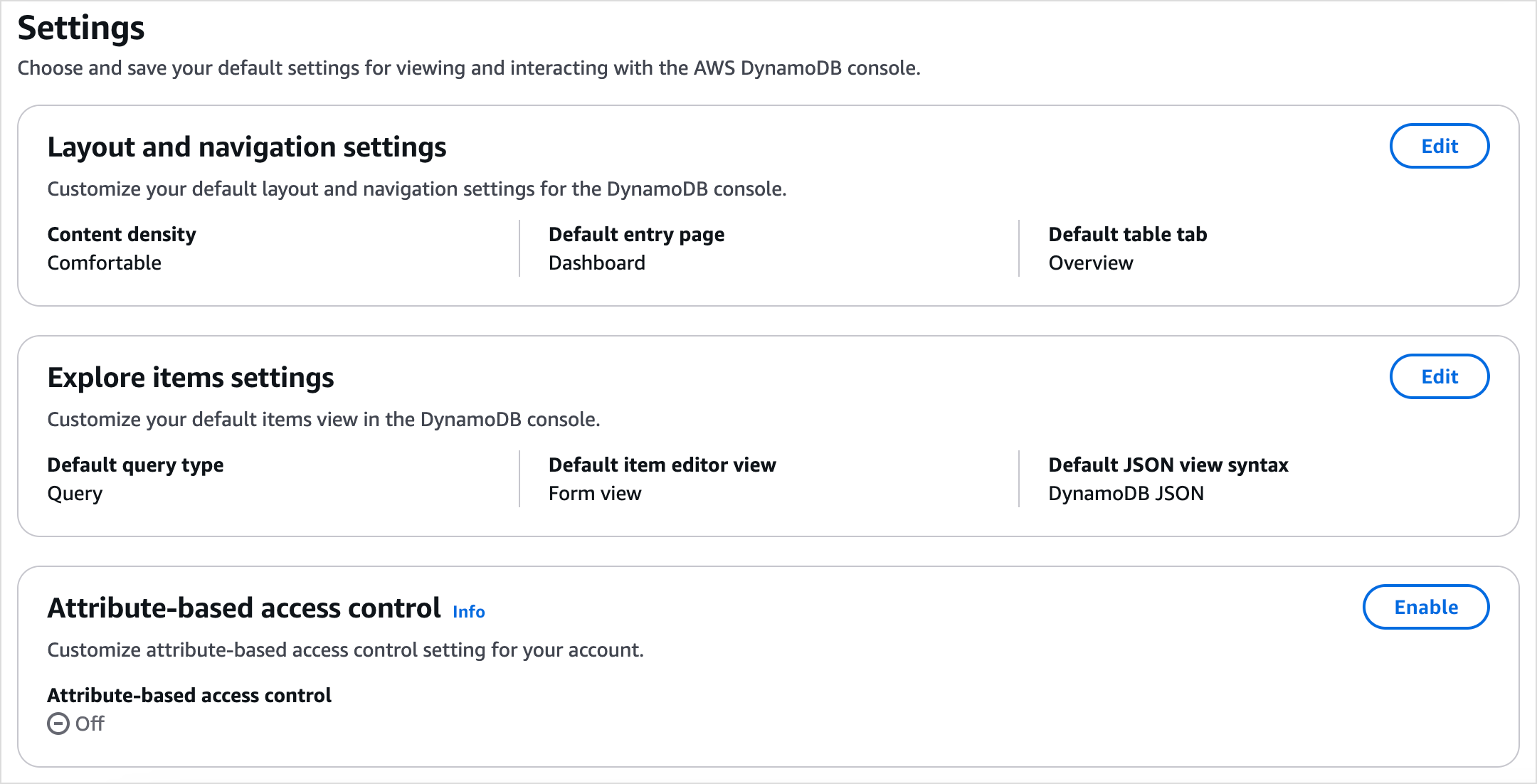Click the Default entry page label
Image resolution: width=1537 pixels, height=784 pixels.
tap(636, 234)
